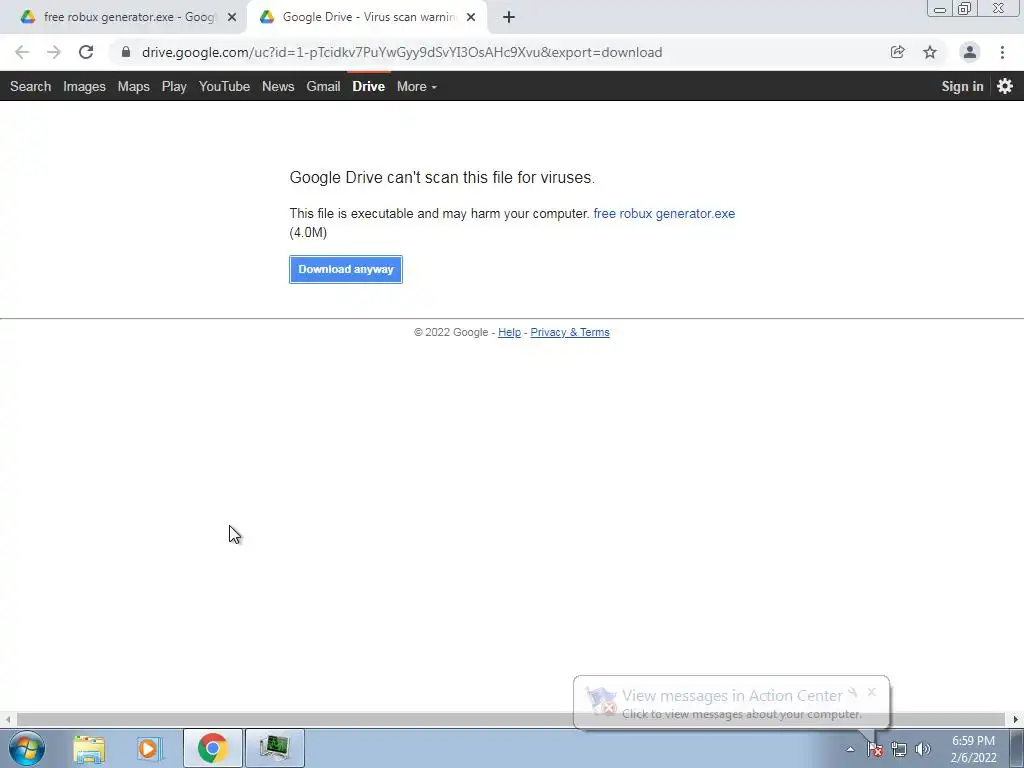Open Images in the Google bar
This screenshot has height=768, width=1024.
84,86
